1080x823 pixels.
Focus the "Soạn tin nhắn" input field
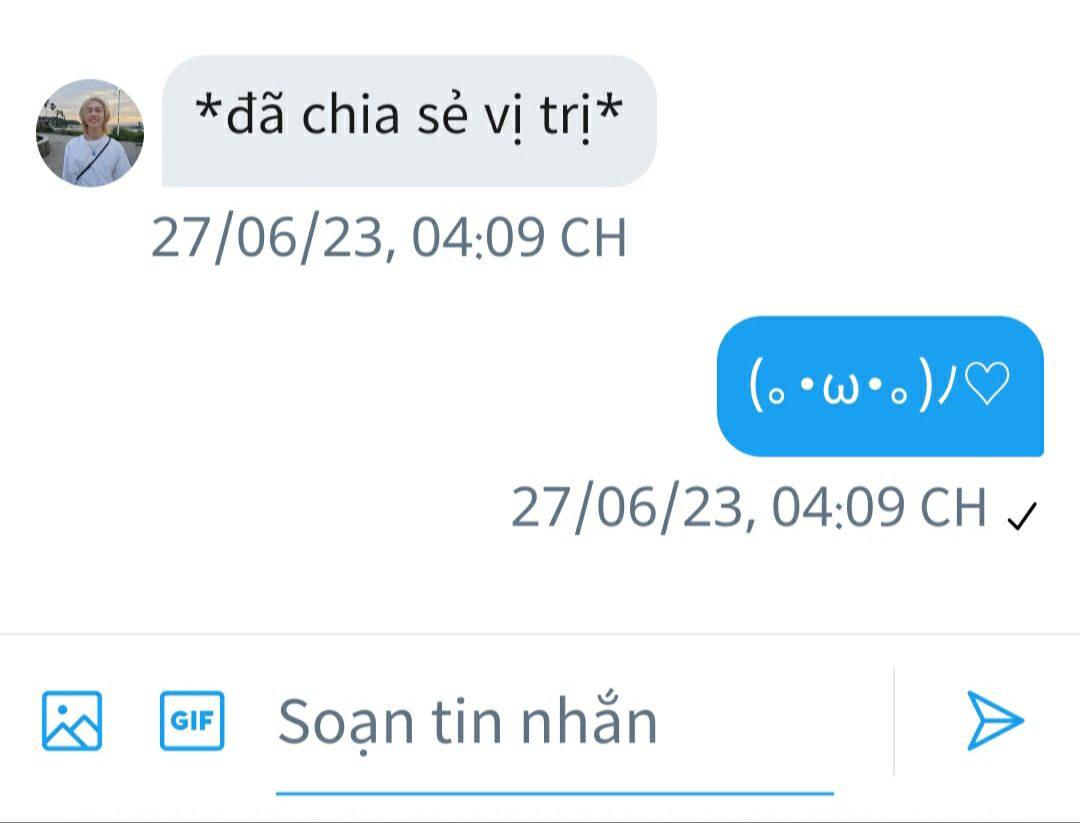click(554, 723)
